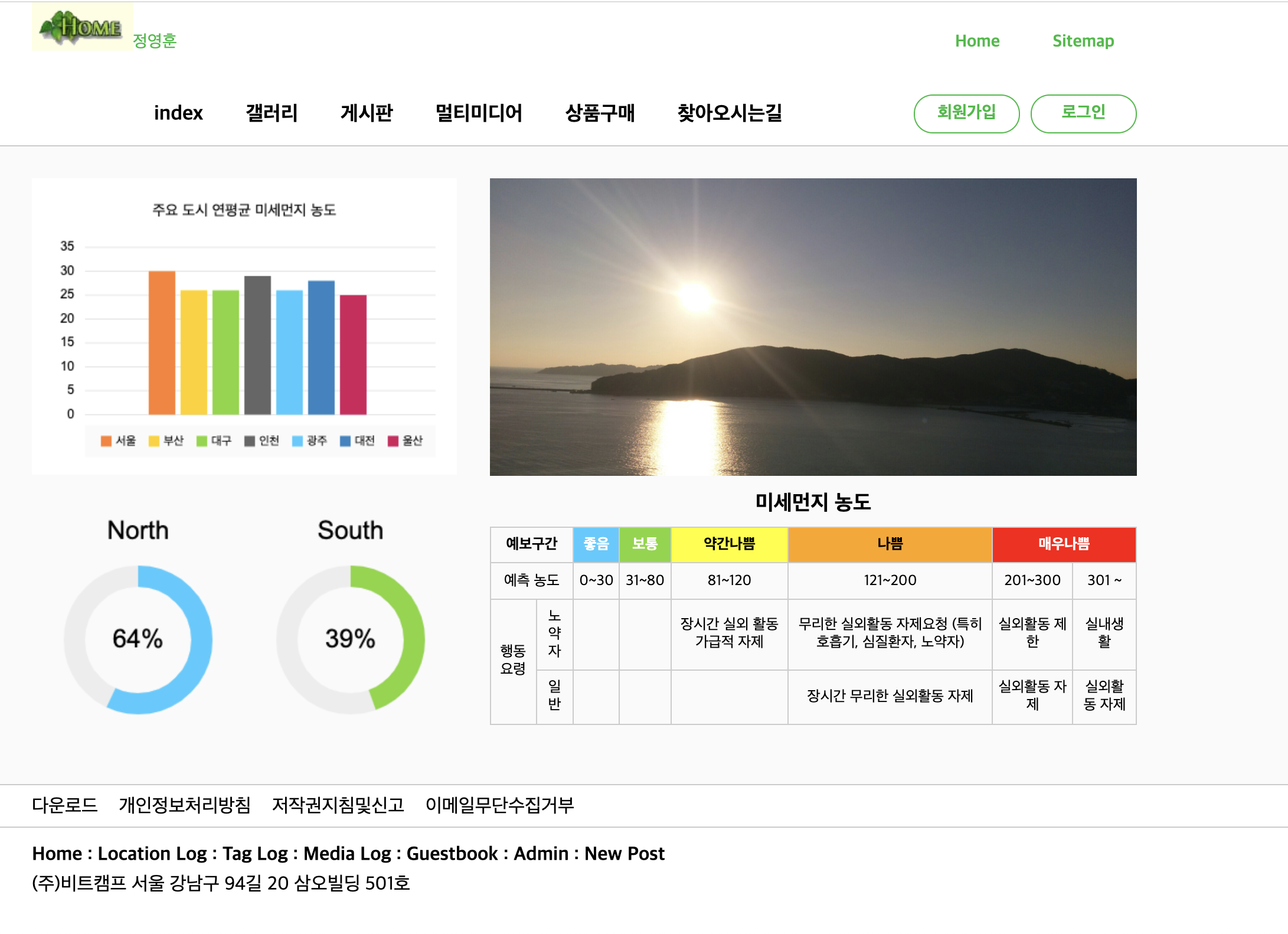The width and height of the screenshot is (1288, 934).
Task: Open the 갤러리 menu item
Action: (272, 113)
